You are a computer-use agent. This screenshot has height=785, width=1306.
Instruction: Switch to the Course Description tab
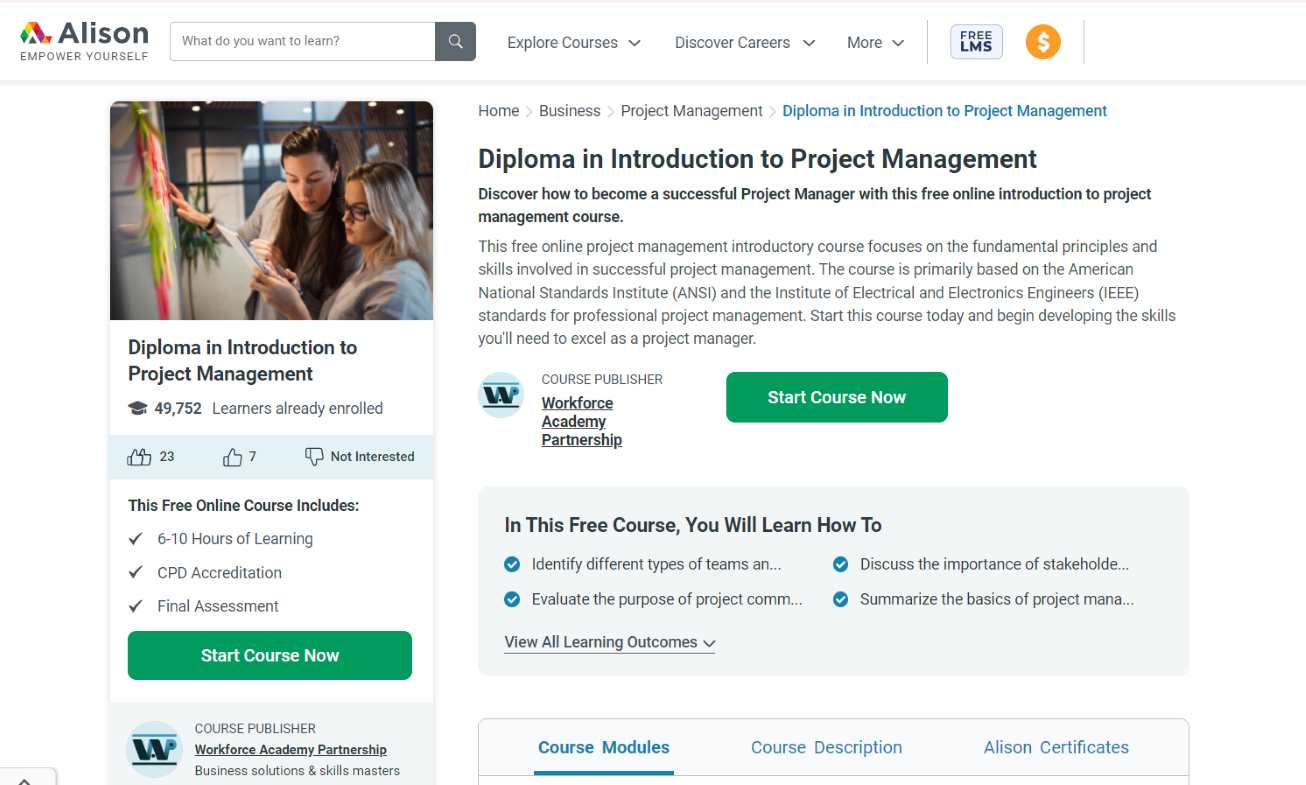(x=826, y=747)
